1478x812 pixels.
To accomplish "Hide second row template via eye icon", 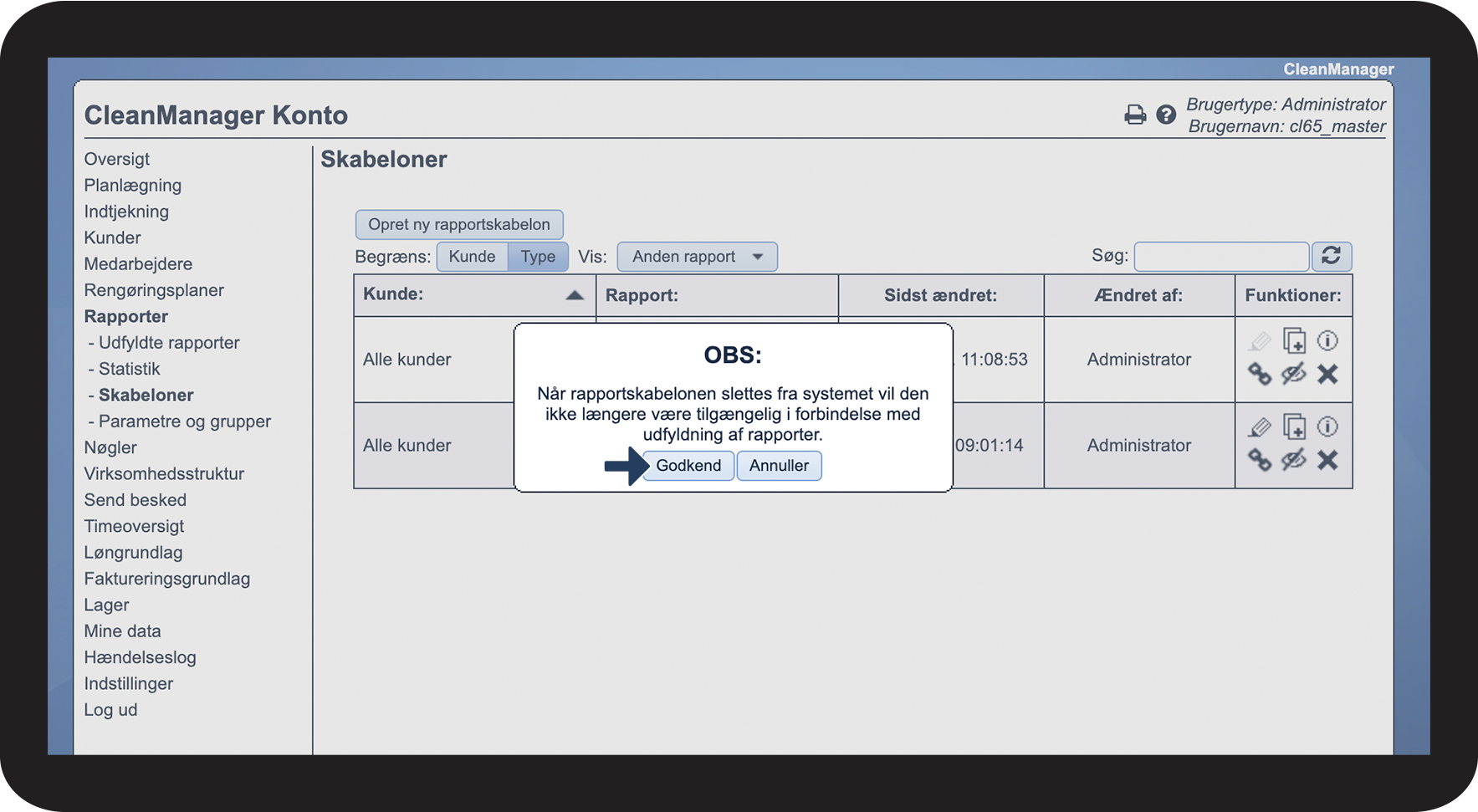I will tap(1294, 460).
